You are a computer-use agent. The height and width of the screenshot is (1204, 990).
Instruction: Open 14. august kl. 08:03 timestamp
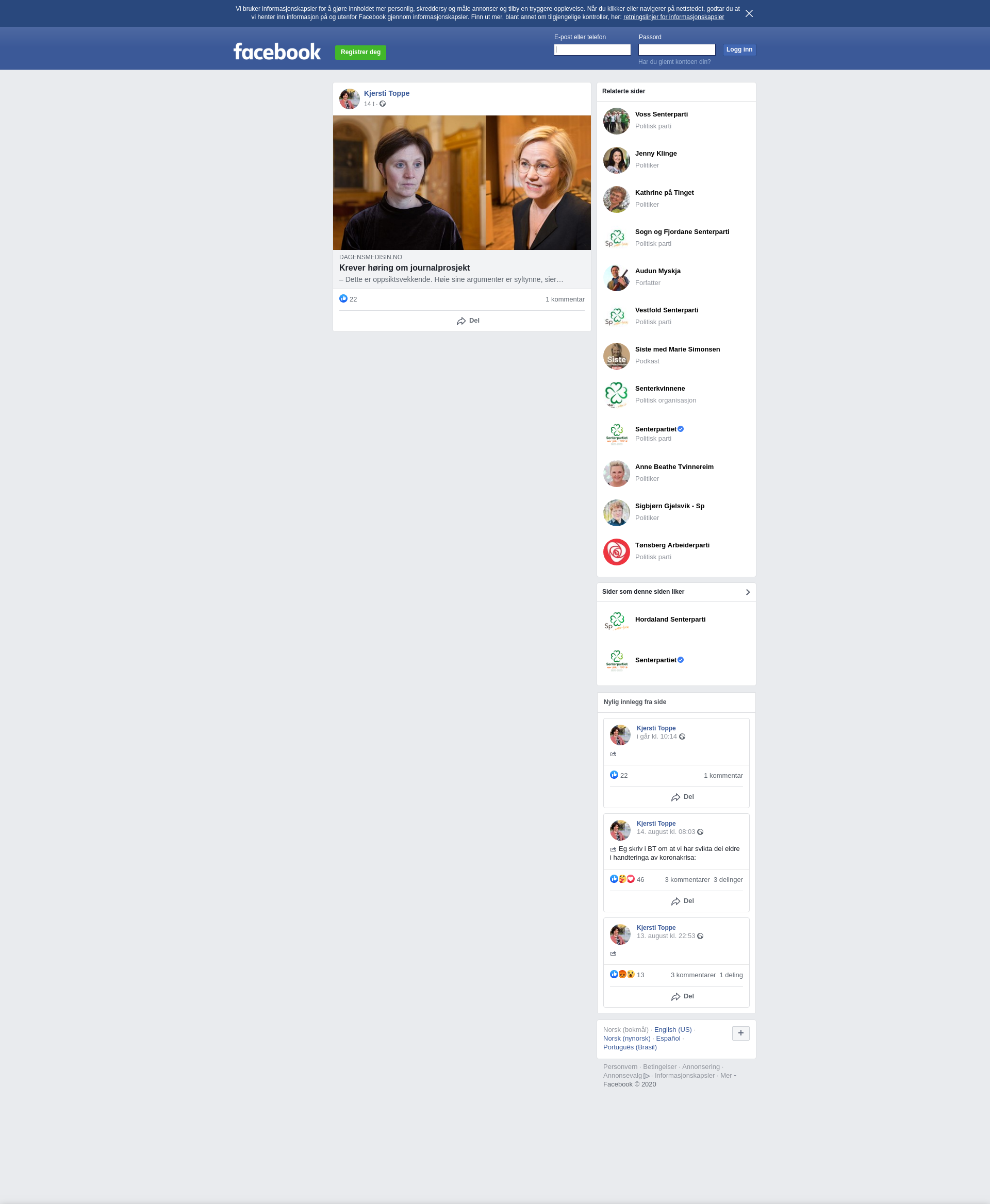pos(666,832)
